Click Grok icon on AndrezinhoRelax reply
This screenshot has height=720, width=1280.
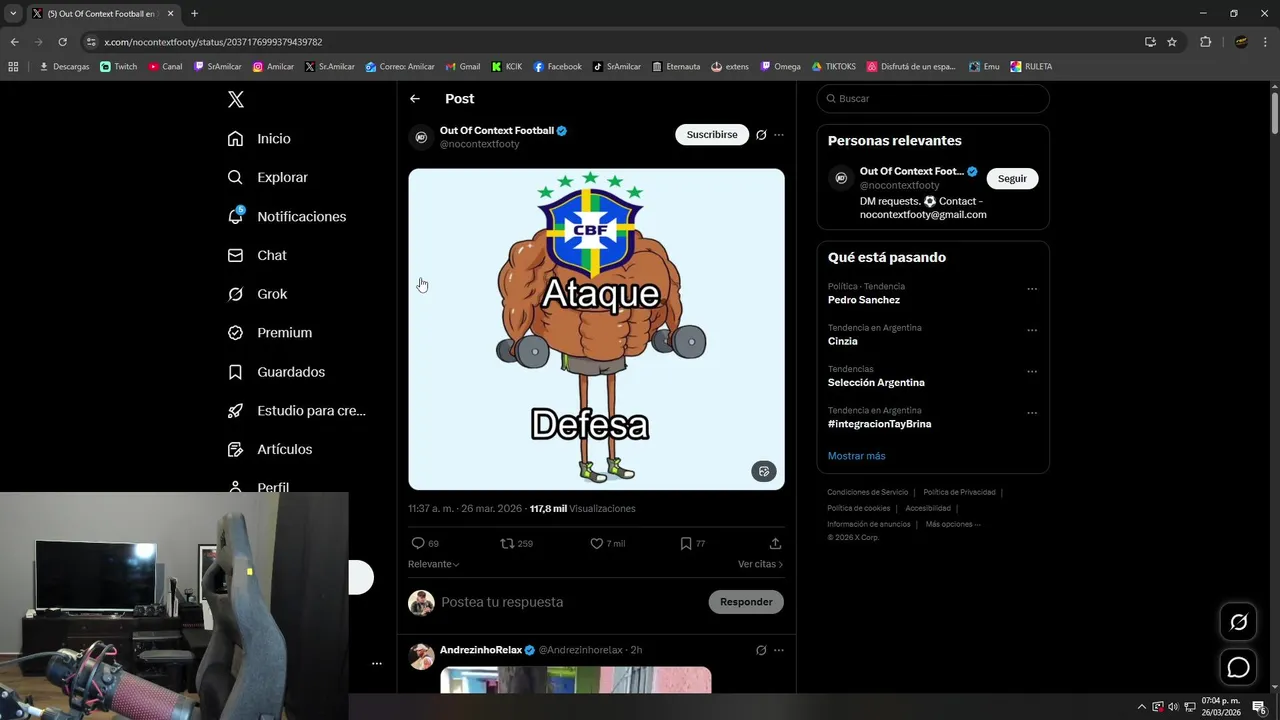pos(761,650)
